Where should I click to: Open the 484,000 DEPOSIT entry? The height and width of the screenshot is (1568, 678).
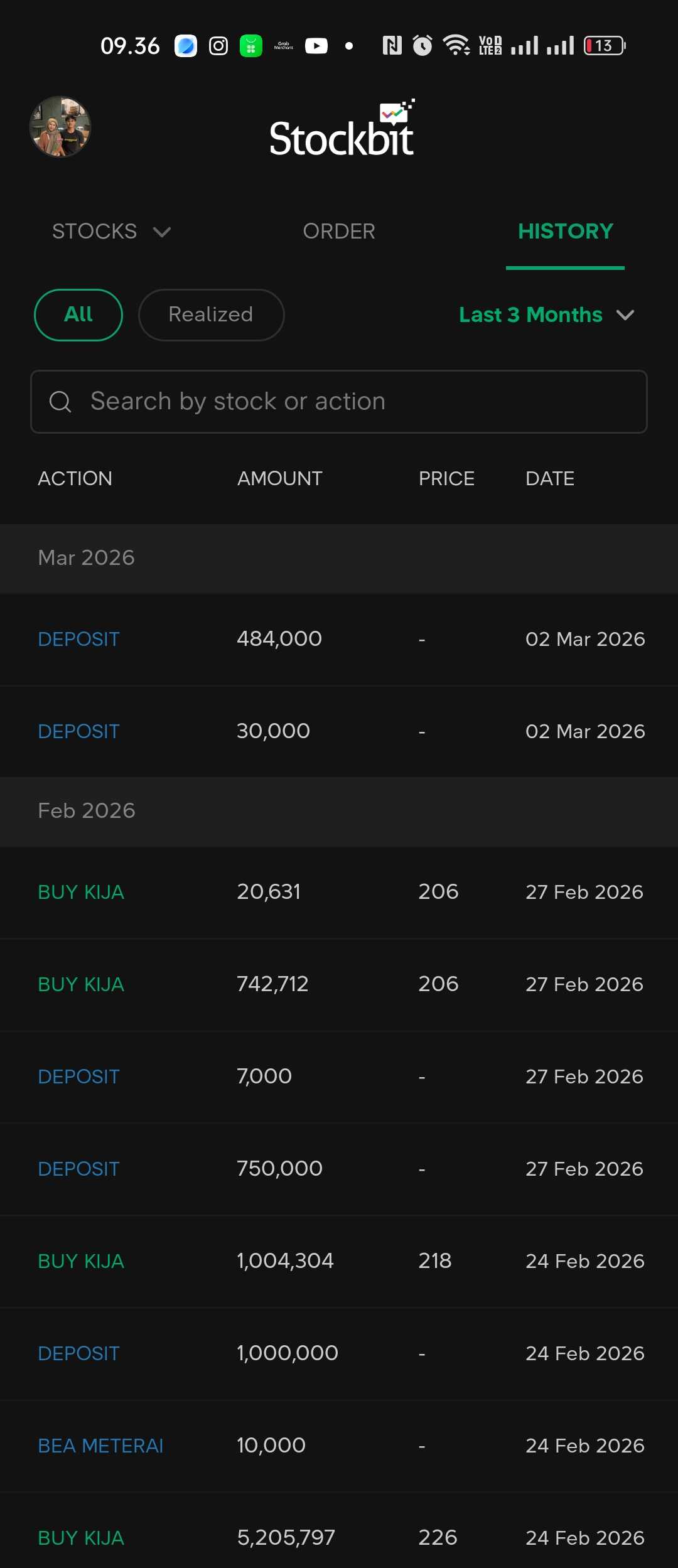click(339, 639)
